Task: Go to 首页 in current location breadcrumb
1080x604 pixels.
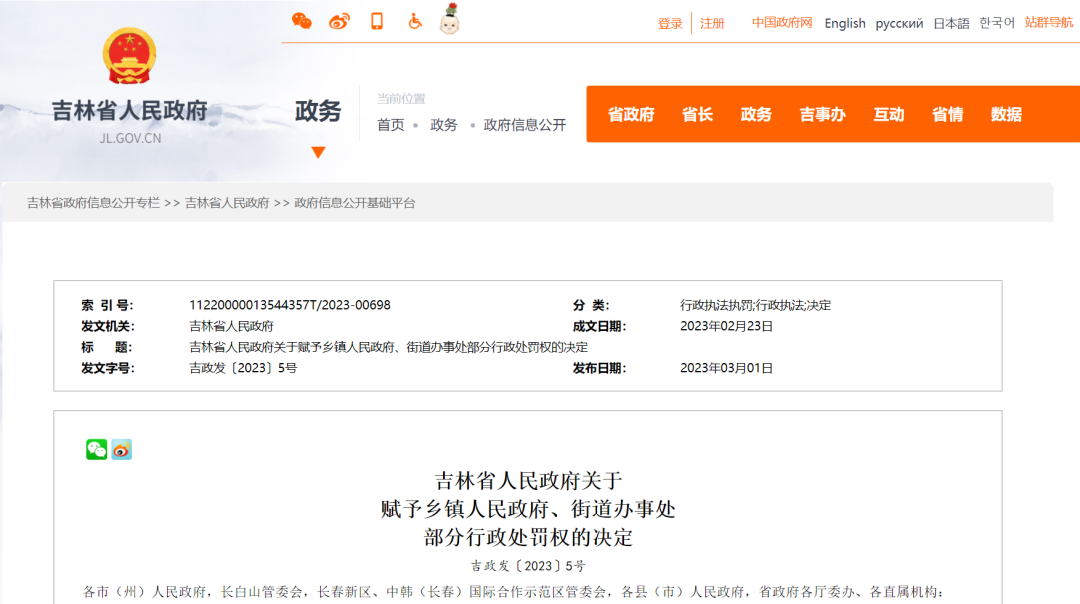Action: coord(391,125)
